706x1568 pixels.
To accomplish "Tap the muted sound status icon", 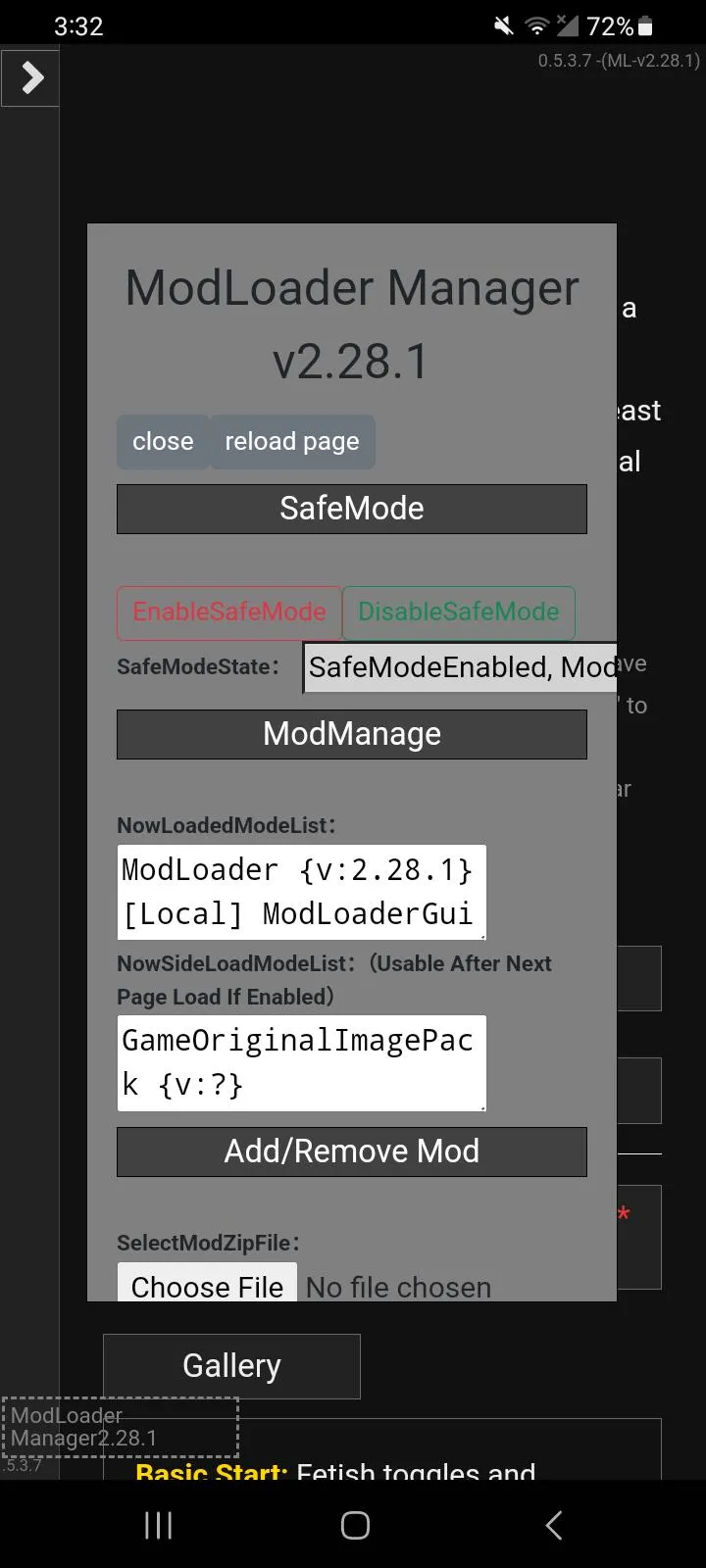I will pos(504,26).
